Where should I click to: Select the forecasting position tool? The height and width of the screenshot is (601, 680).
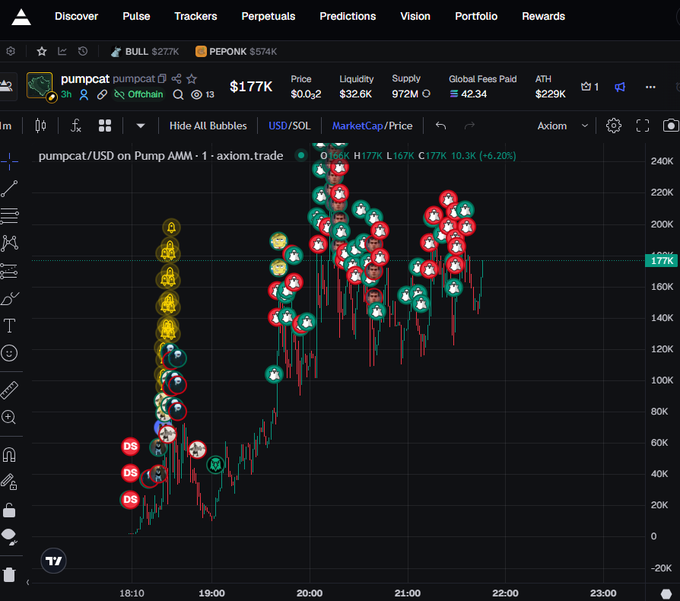(x=10, y=271)
